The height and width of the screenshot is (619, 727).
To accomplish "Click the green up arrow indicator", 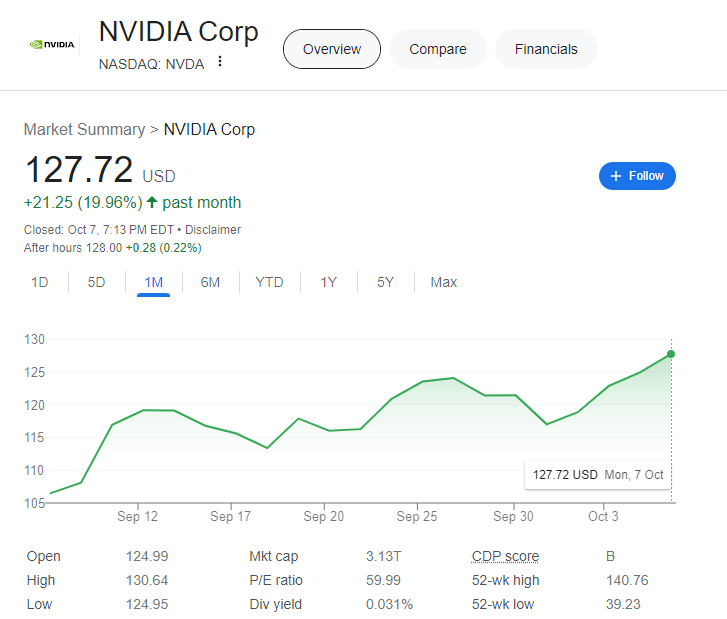I will (x=152, y=202).
